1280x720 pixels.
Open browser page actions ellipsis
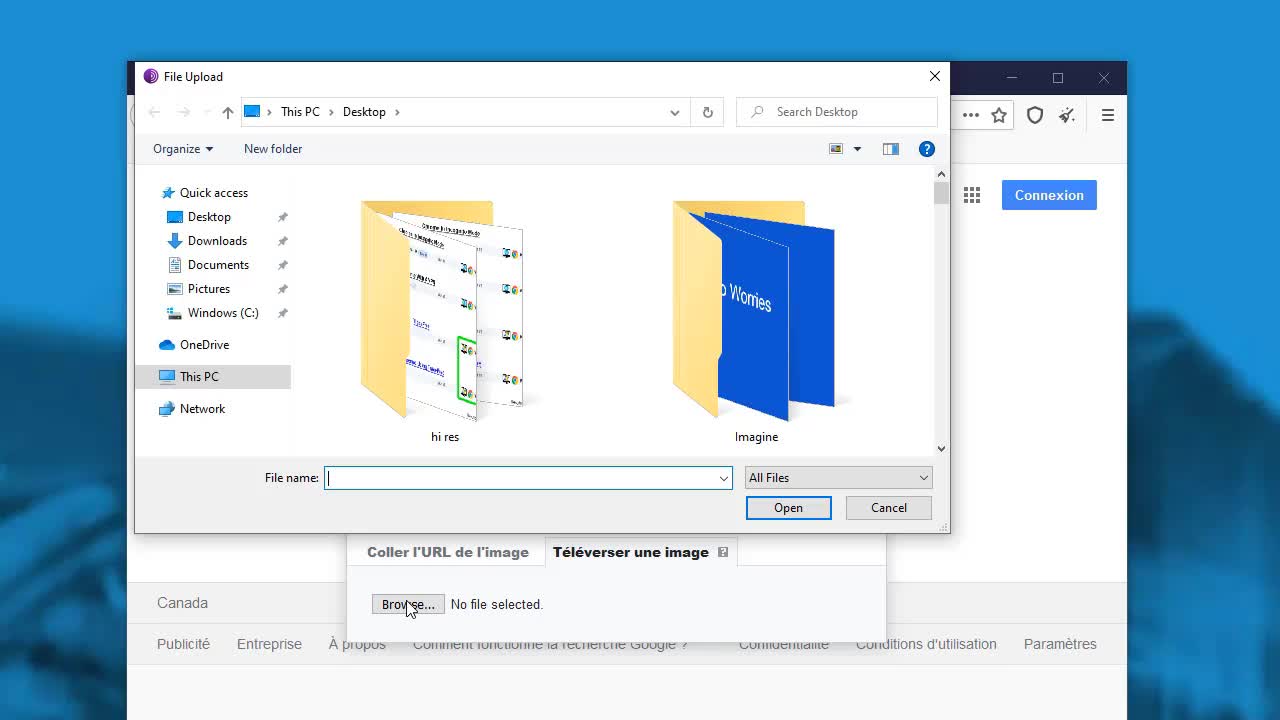click(x=971, y=115)
